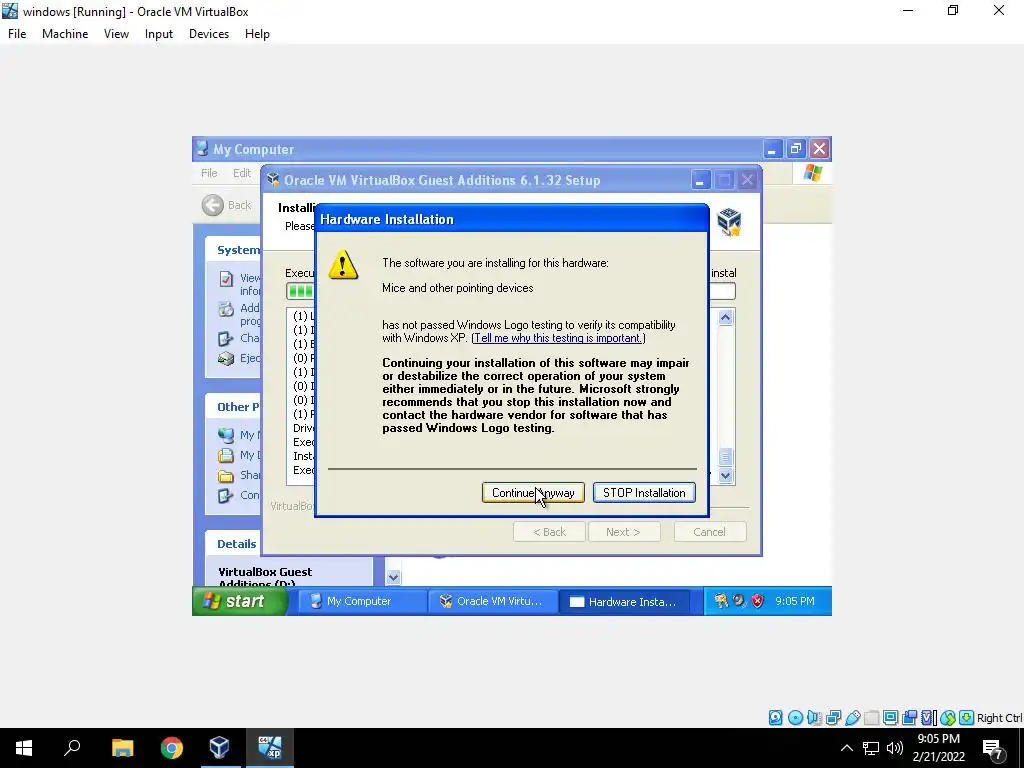The image size is (1024, 768).
Task: Open File menu in My Computer window
Action: [209, 173]
